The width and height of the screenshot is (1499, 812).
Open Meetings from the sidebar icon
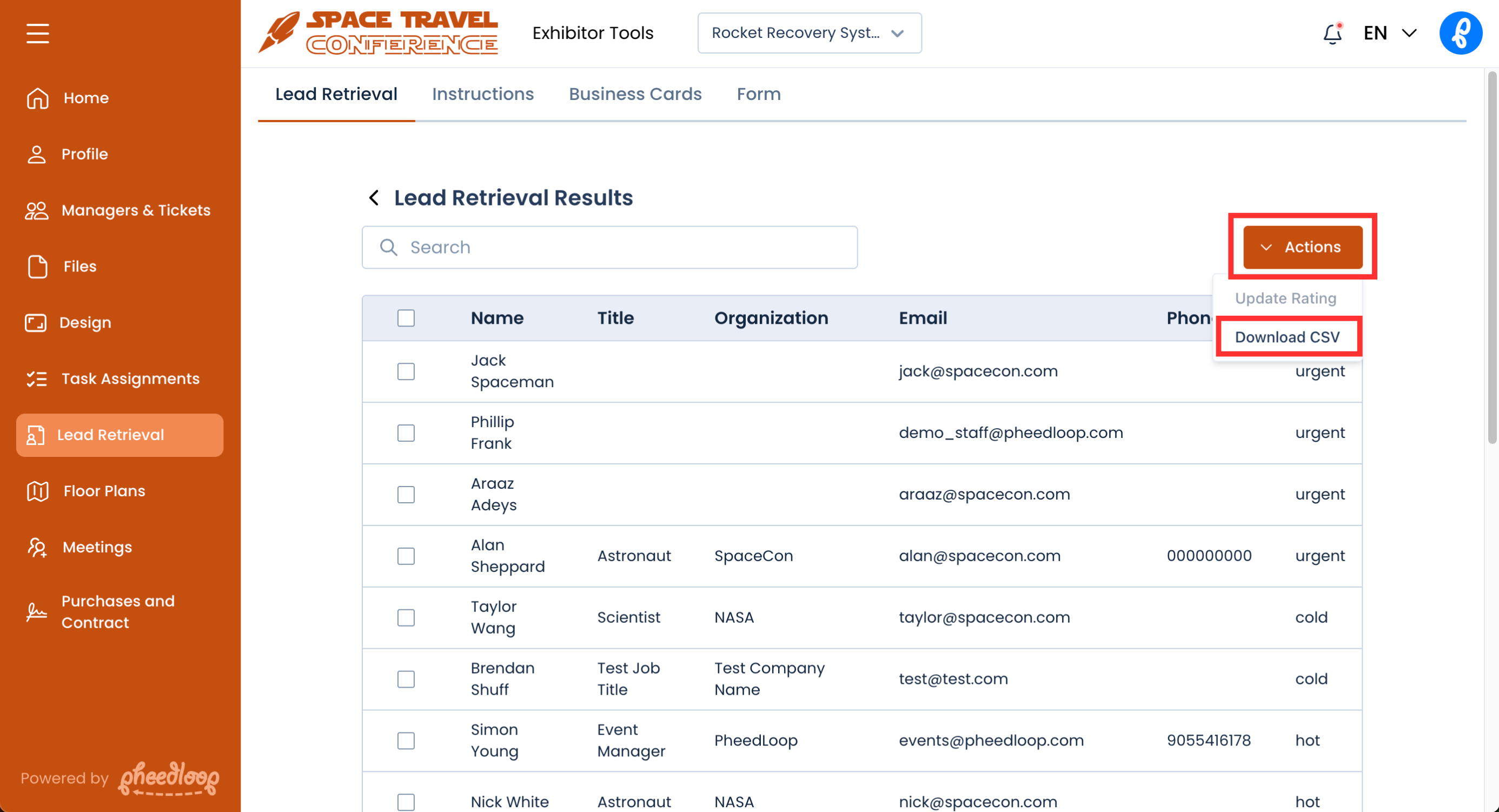tap(37, 547)
